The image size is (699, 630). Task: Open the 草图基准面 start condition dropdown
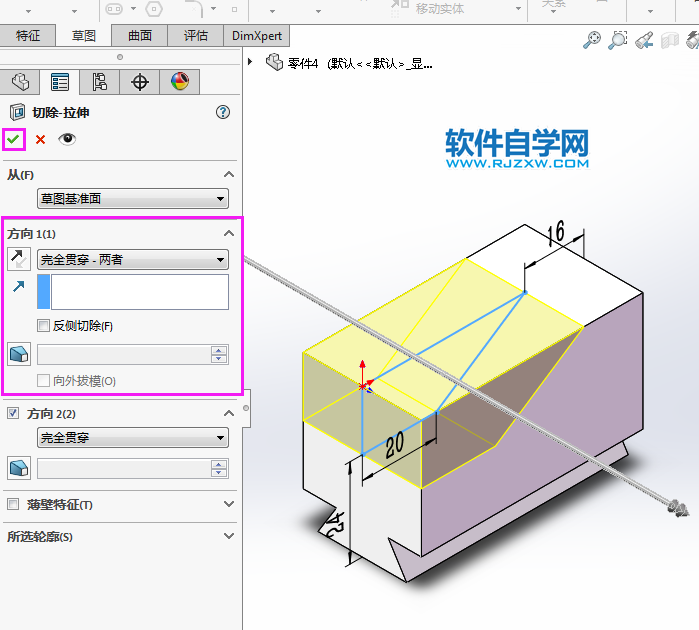coord(133,198)
